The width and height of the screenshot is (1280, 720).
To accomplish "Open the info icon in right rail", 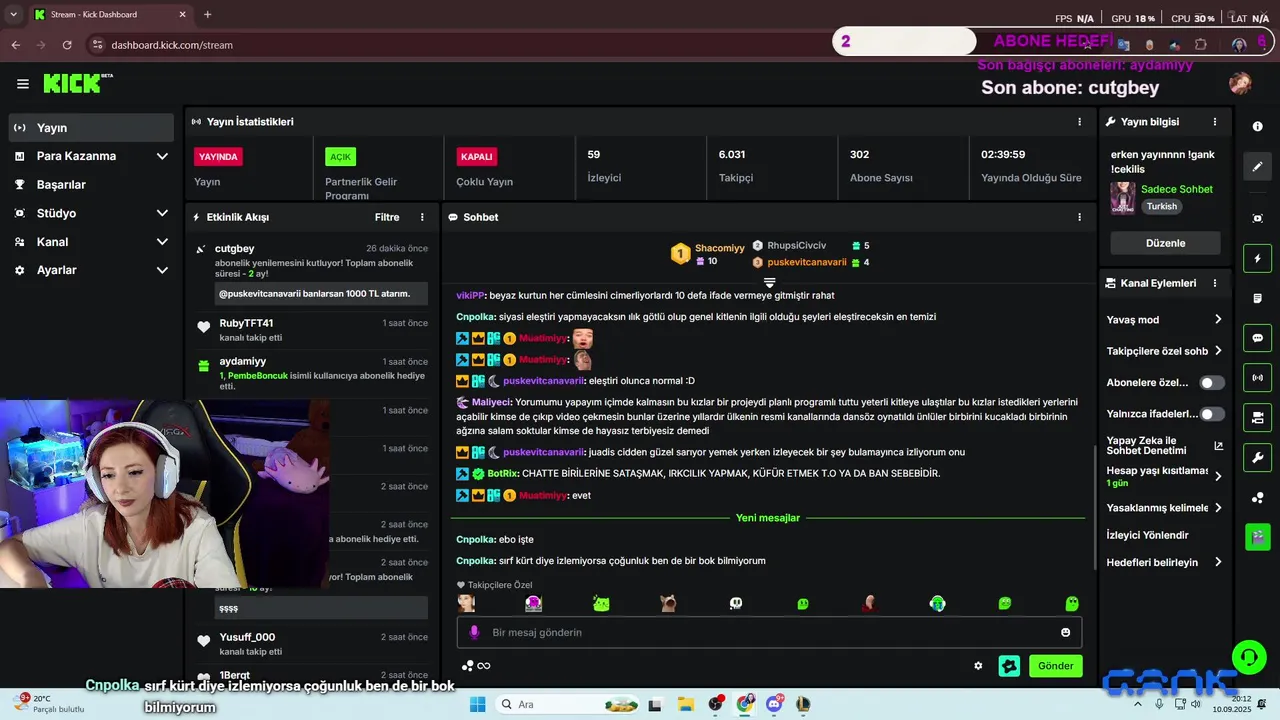I will pyautogui.click(x=1257, y=126).
